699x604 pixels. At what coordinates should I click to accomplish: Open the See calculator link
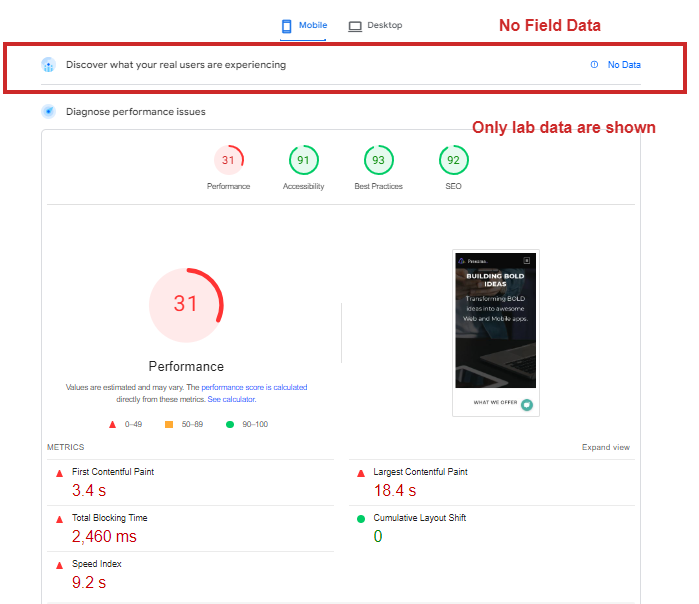pyautogui.click(x=232, y=399)
